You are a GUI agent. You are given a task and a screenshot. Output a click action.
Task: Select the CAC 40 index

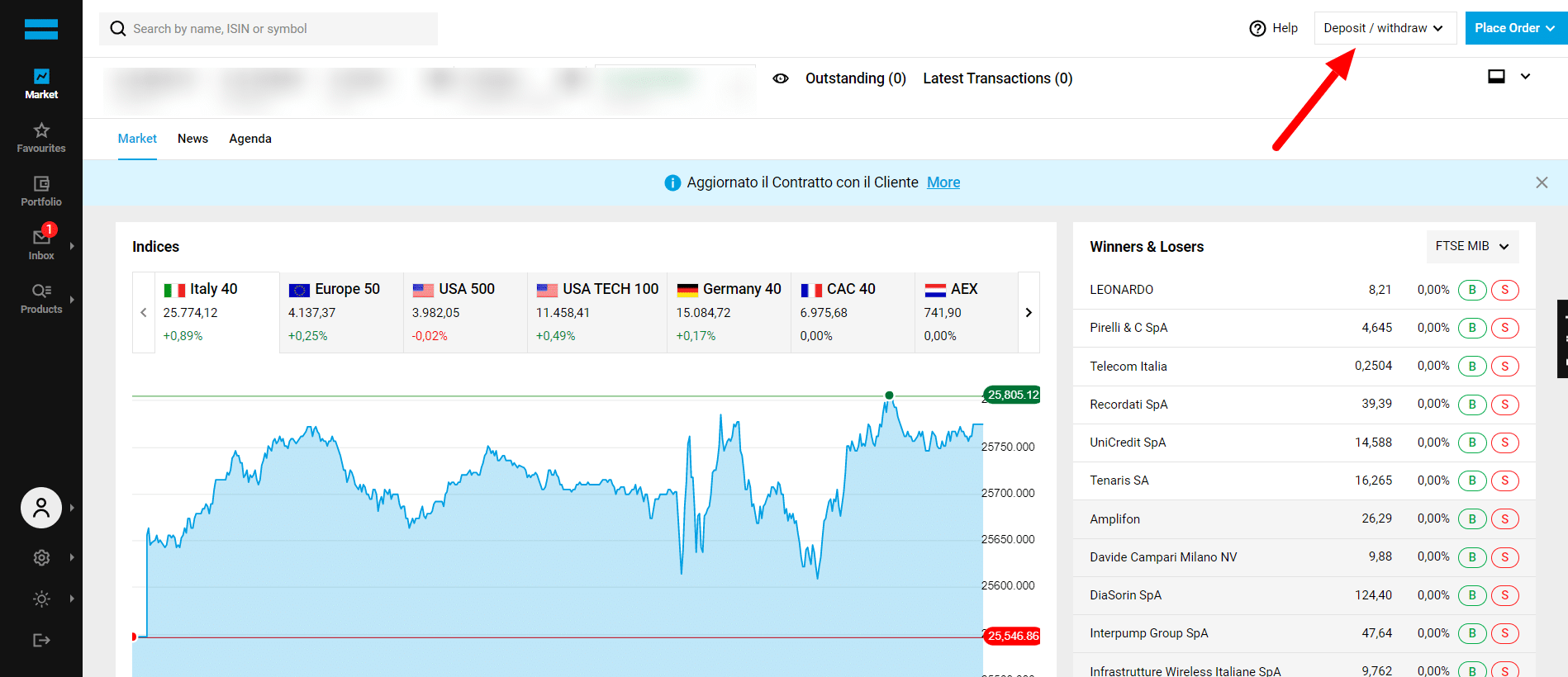coord(853,312)
